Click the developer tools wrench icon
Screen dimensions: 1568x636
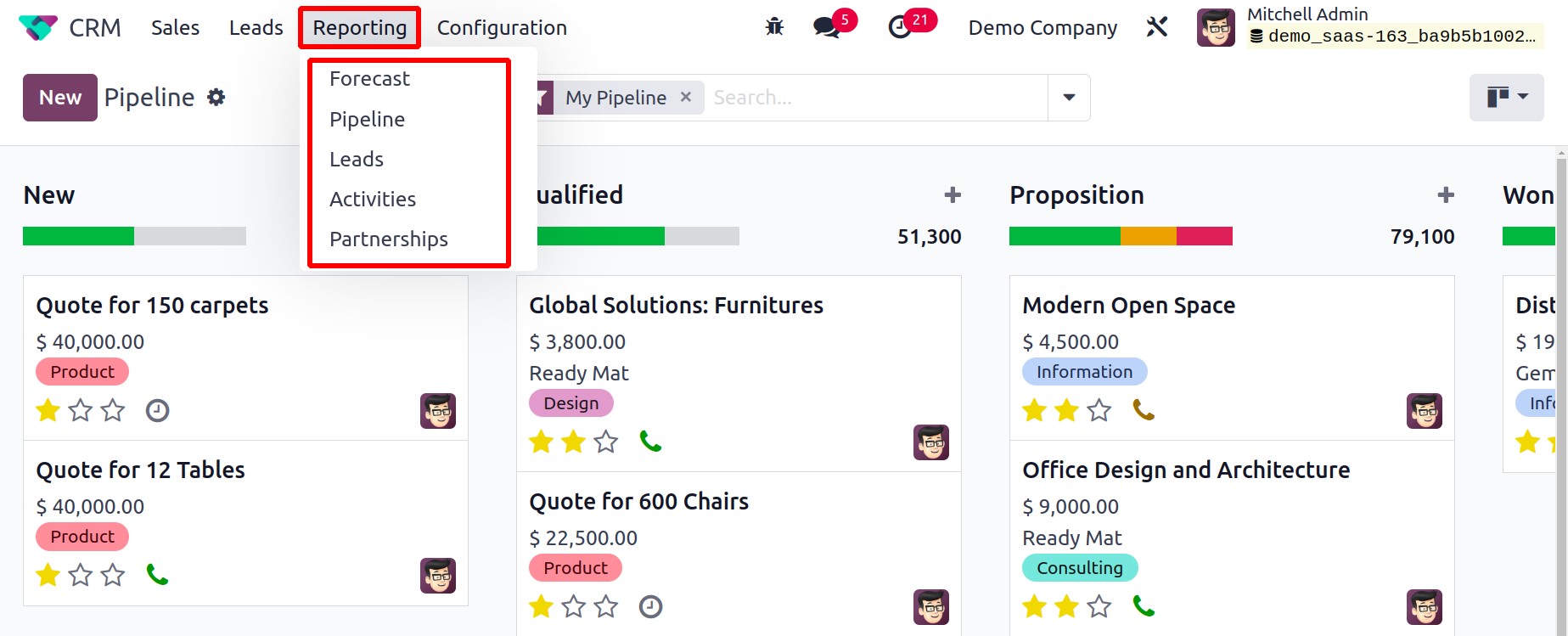pos(1157,27)
